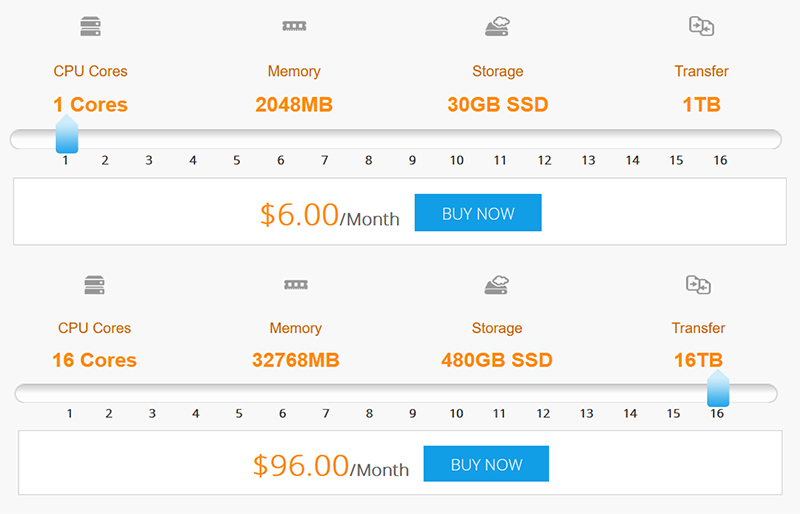
Task: Select tick mark 8 on the top slider
Action: click(368, 160)
